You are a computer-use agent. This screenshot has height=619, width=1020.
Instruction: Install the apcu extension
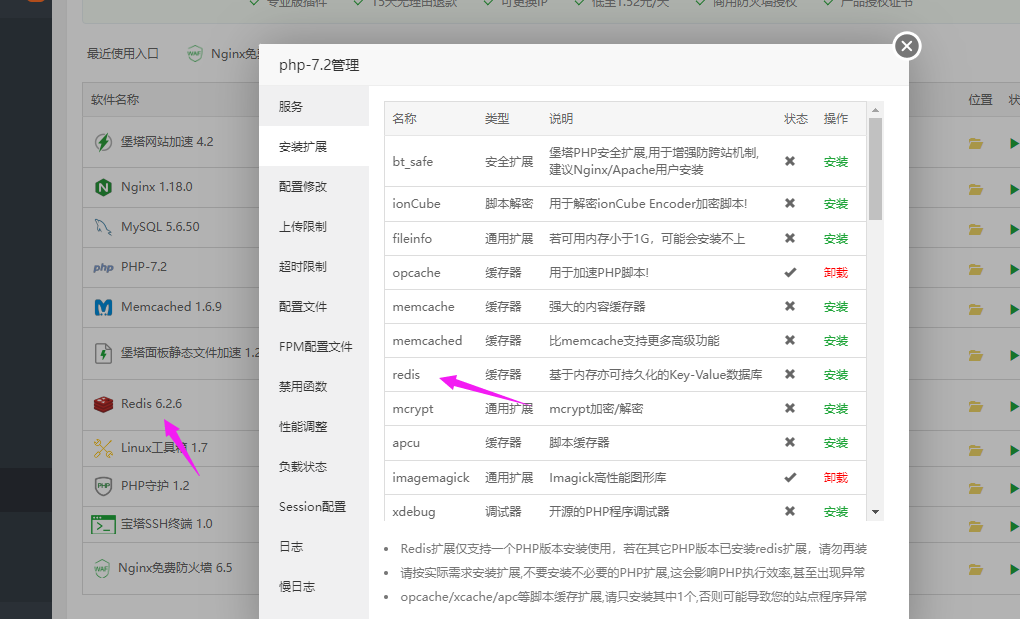835,443
